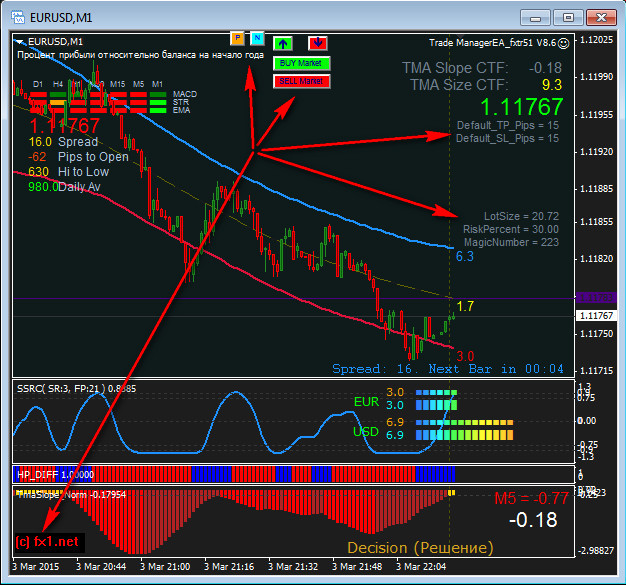This screenshot has width=626, height=585.
Task: Click the EMA row label
Action: pos(182,110)
